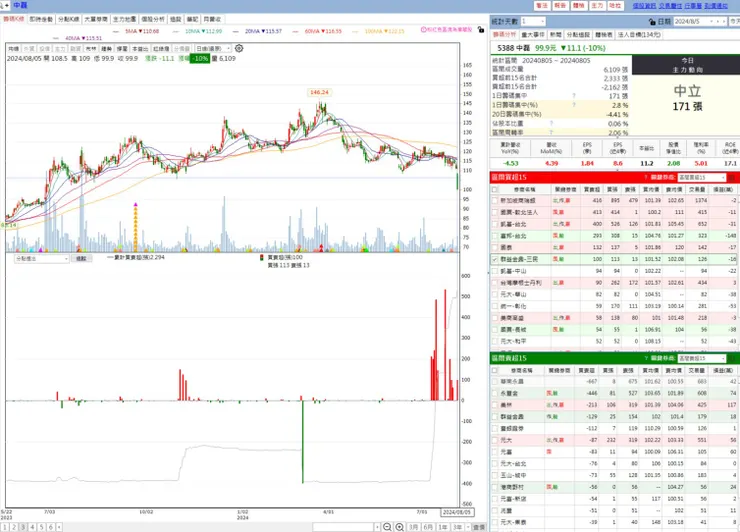Click 繪製 button beside 分點進出 dropdown

click(x=81, y=259)
